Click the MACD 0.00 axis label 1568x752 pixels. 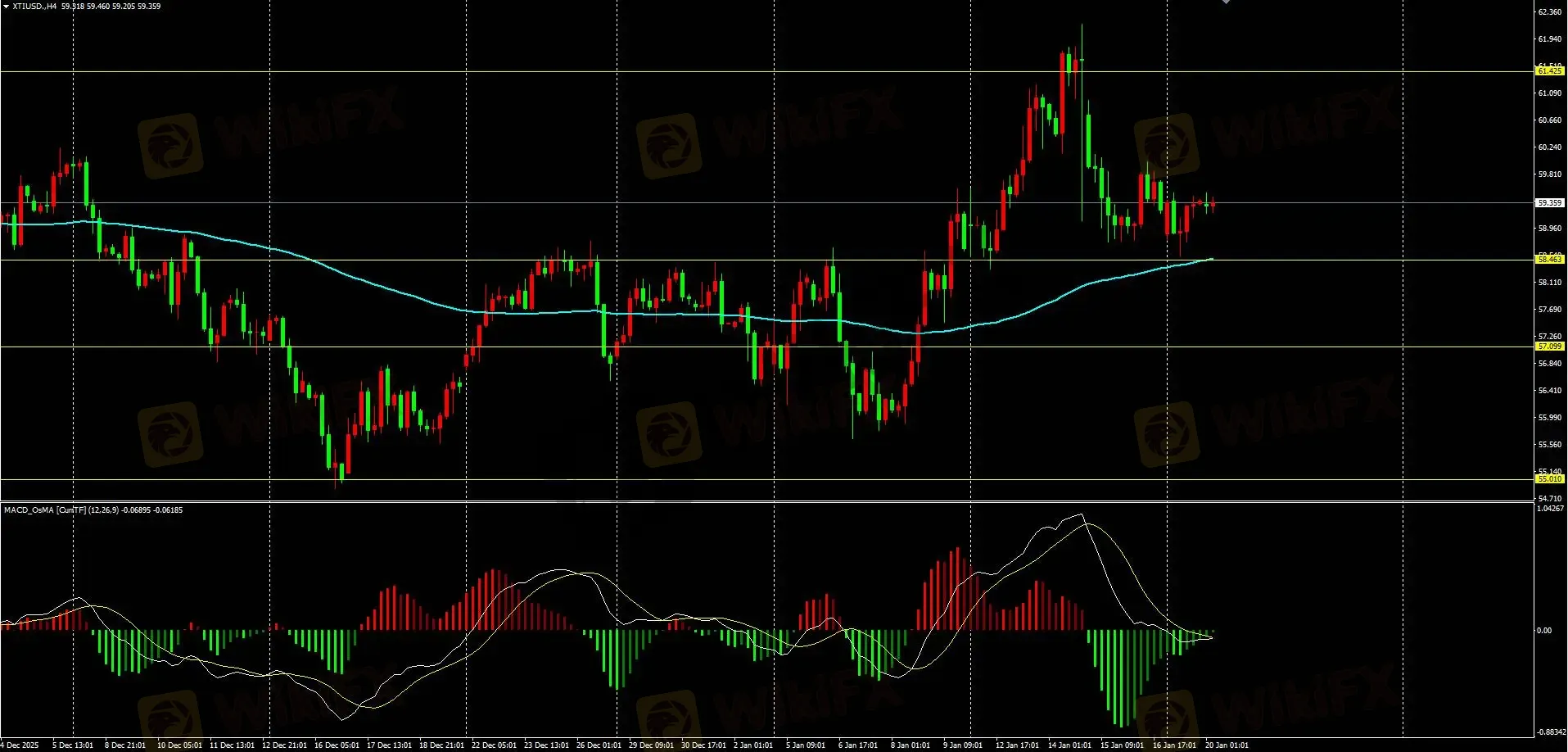(1544, 631)
